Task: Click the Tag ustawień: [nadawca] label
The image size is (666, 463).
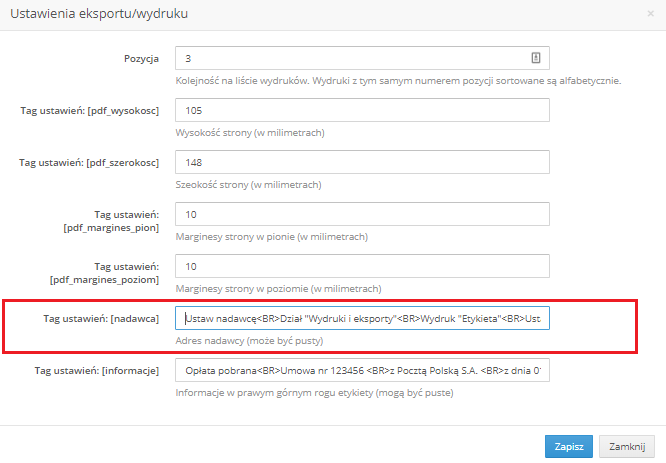Action: 101,319
